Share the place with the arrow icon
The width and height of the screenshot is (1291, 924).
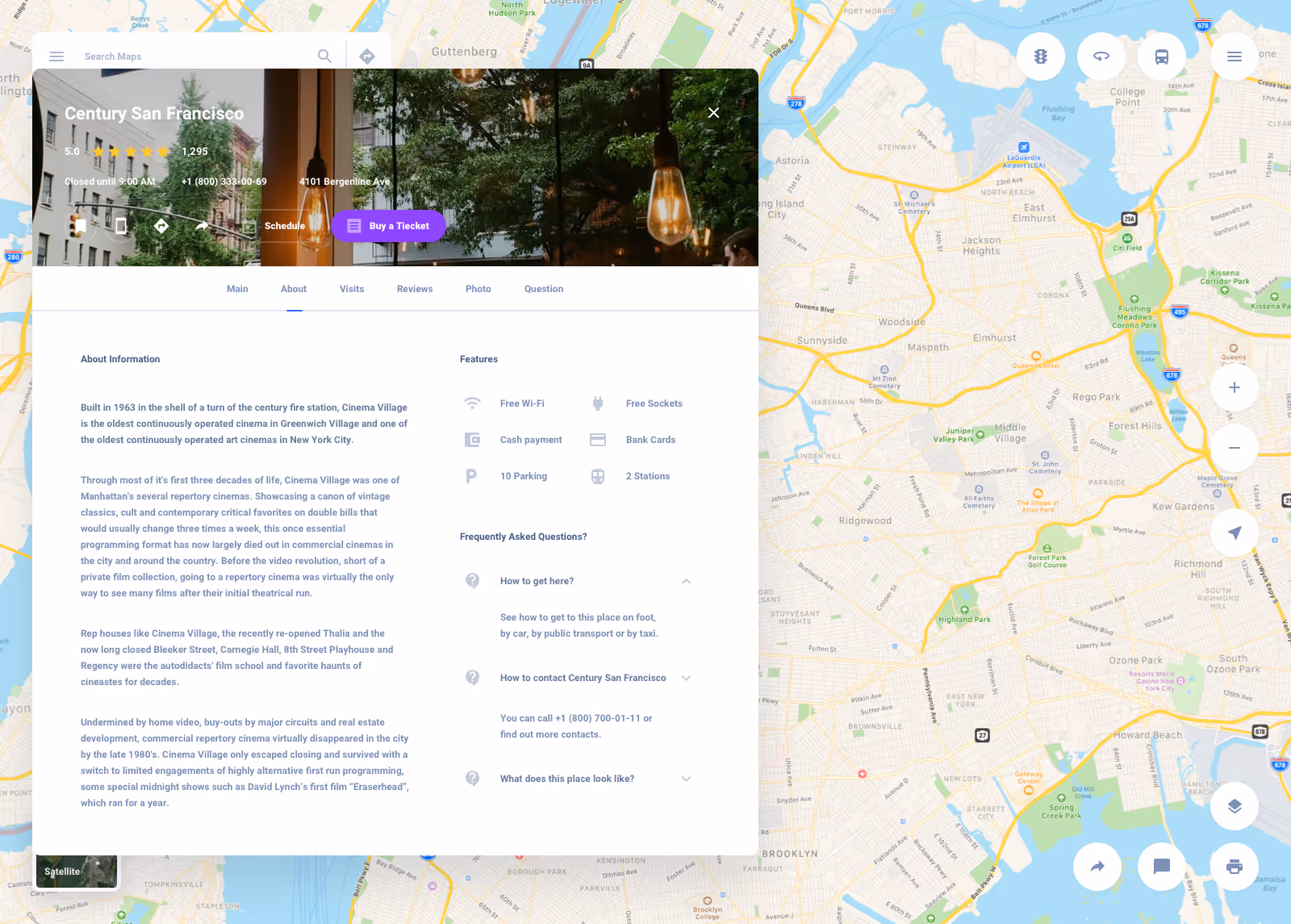click(200, 226)
